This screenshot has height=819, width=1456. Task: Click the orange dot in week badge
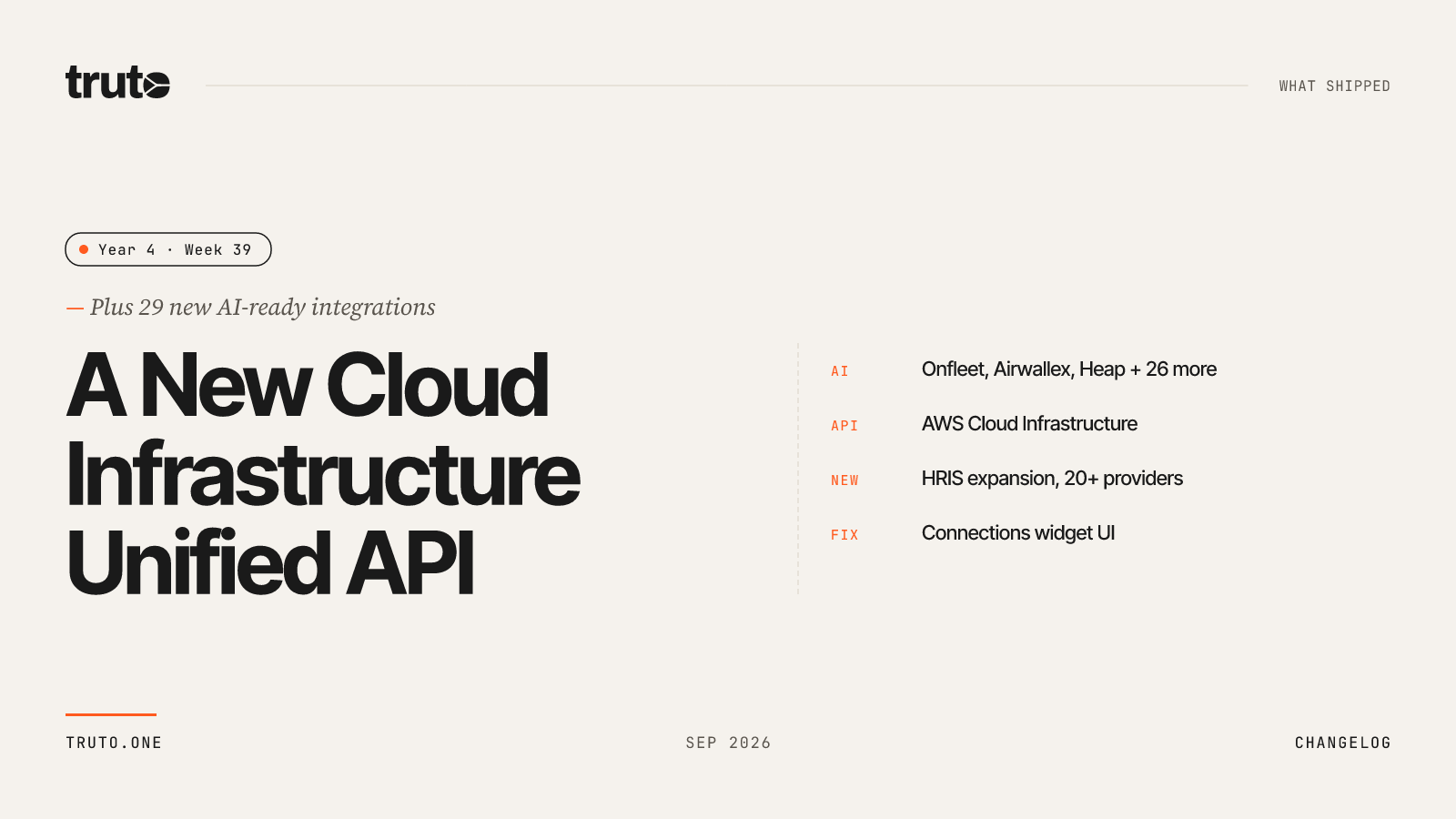pos(84,249)
